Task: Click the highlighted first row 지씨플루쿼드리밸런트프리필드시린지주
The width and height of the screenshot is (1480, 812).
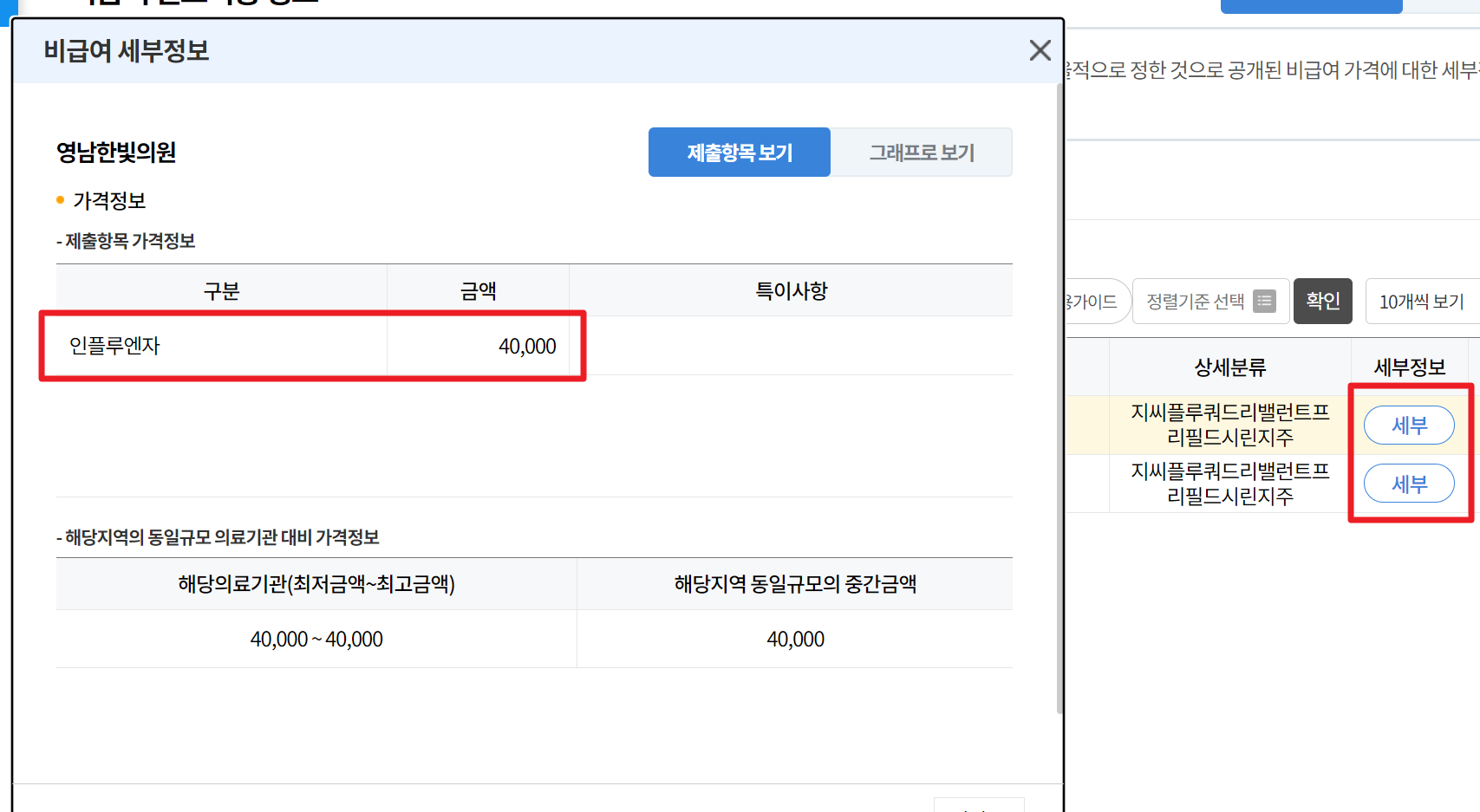Action: click(x=1229, y=425)
